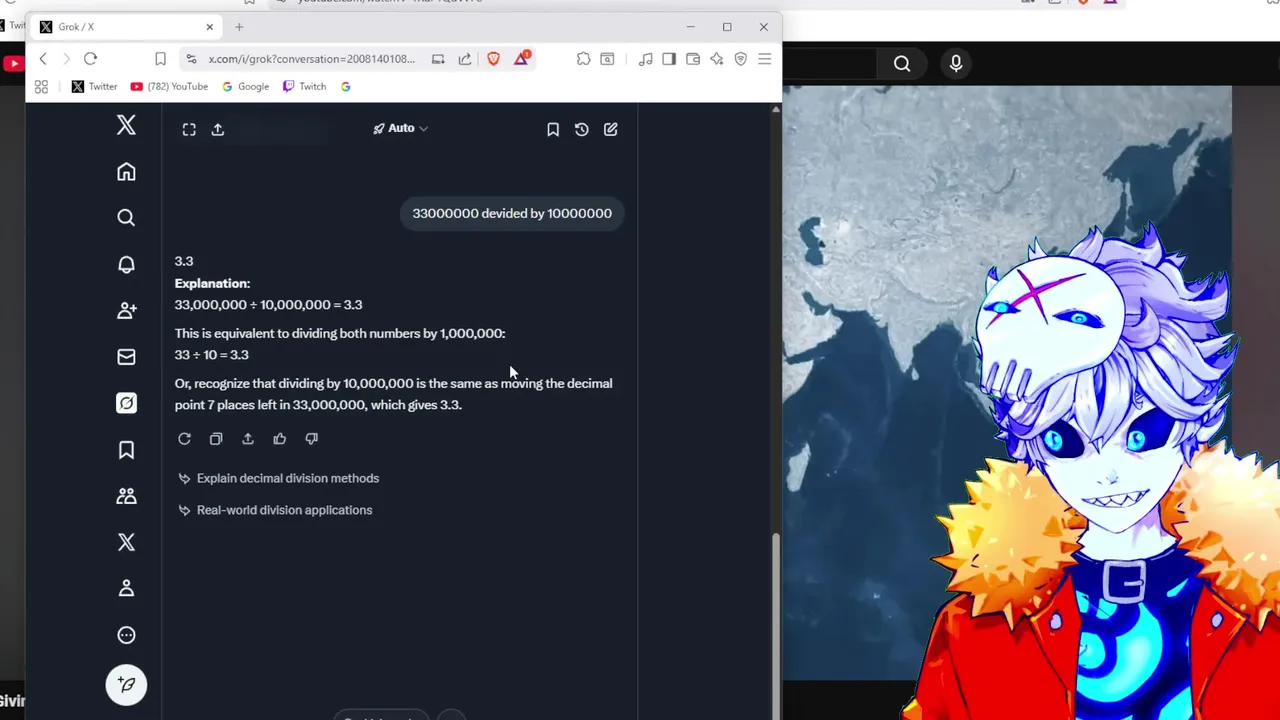Viewport: 1280px width, 720px height.
Task: Regenerate the Grok response
Action: pyautogui.click(x=184, y=438)
